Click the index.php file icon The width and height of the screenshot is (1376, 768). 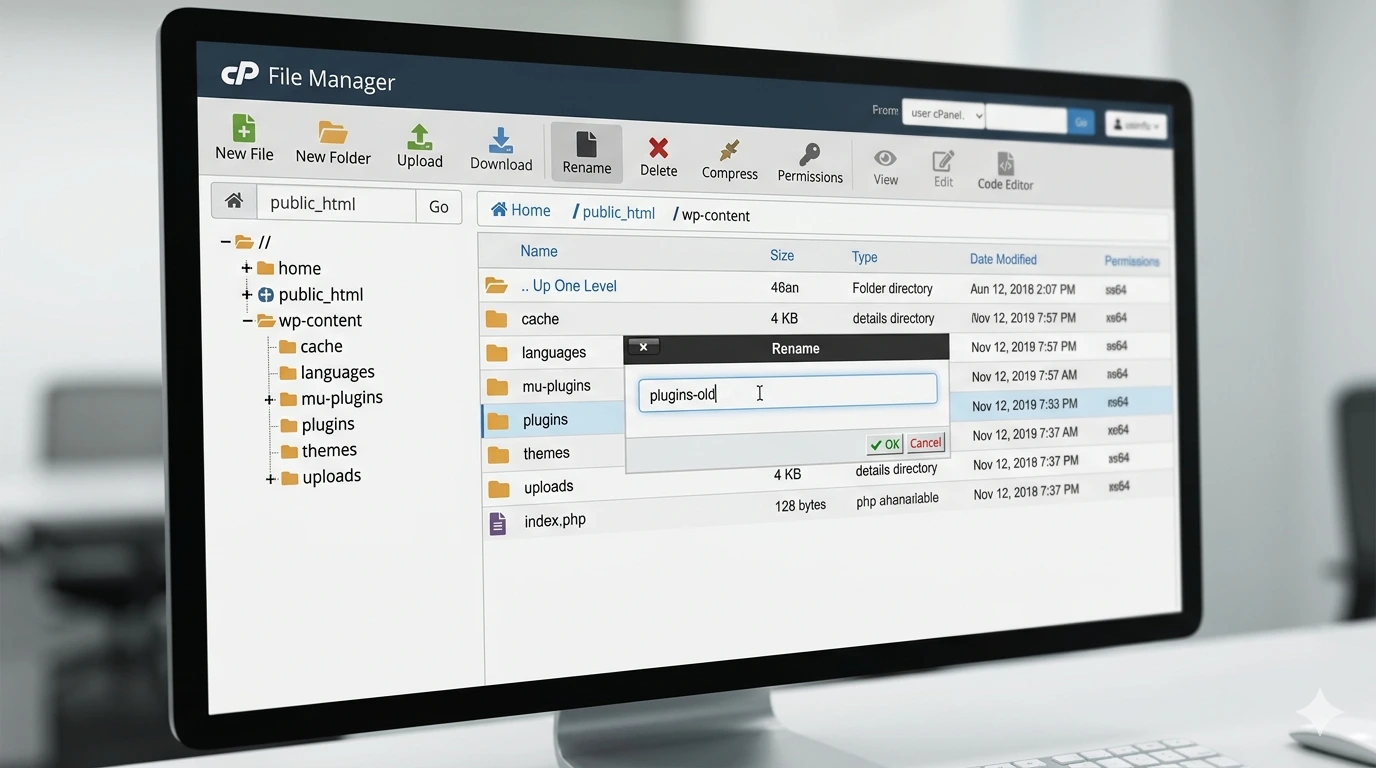tap(497, 523)
